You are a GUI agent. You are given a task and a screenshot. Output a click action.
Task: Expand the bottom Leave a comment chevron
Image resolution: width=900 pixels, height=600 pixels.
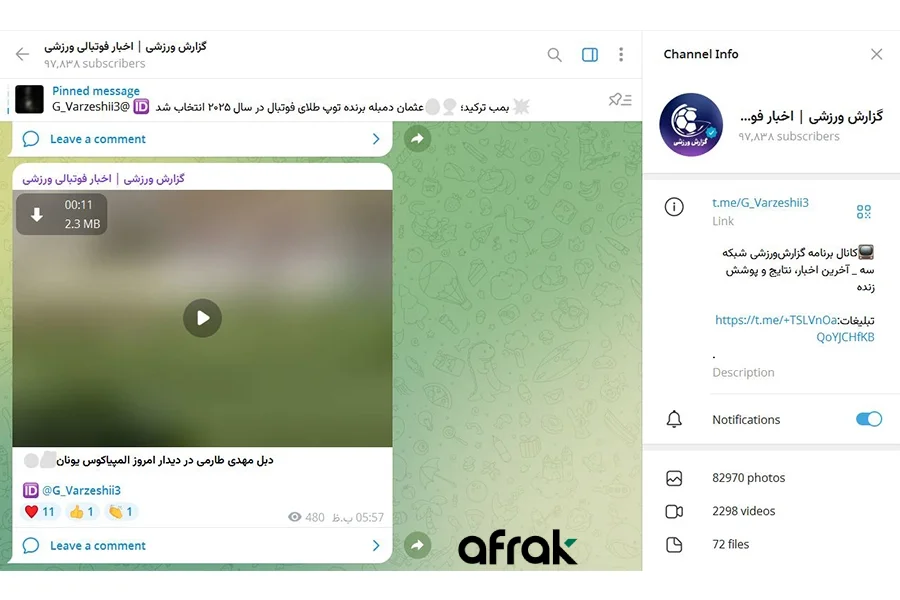pos(376,545)
